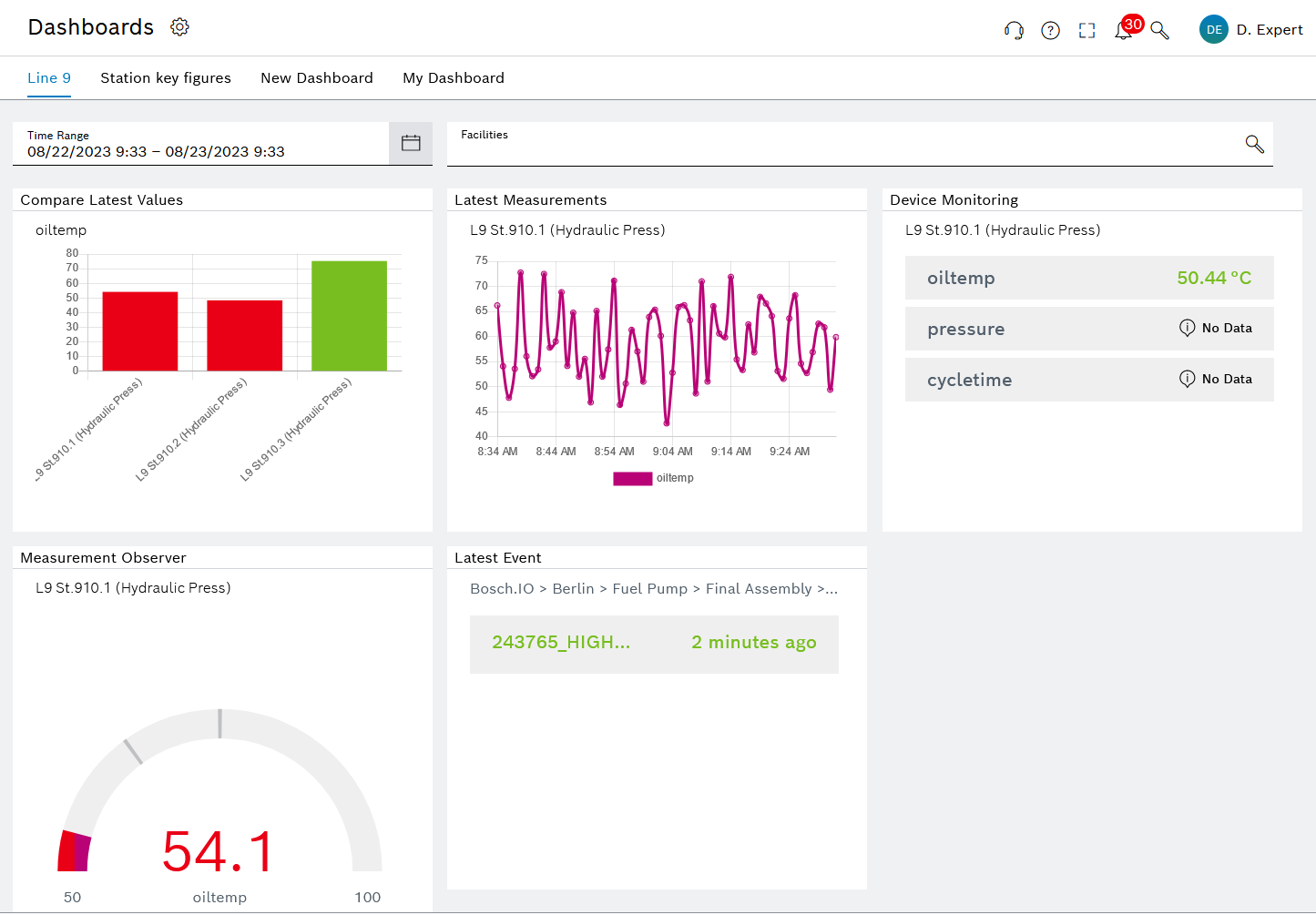Click the Berlin breadcrumb link

[x=573, y=588]
